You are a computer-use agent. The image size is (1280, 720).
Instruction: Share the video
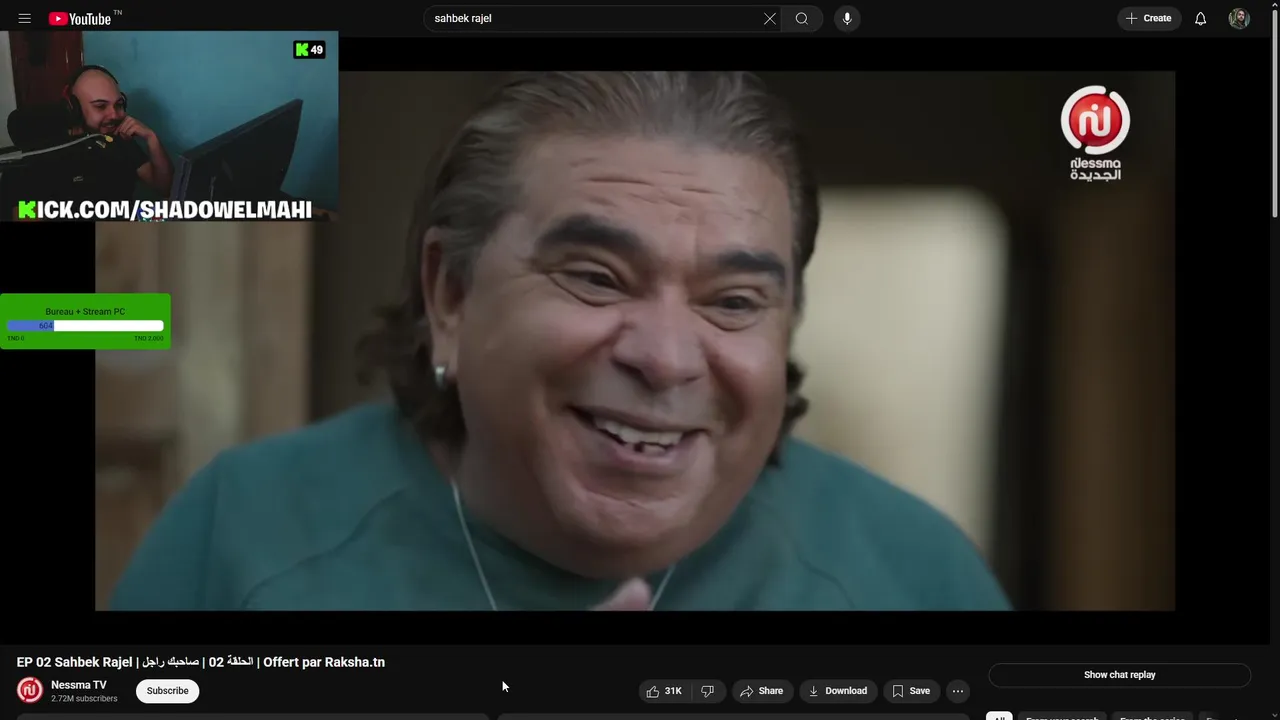761,691
